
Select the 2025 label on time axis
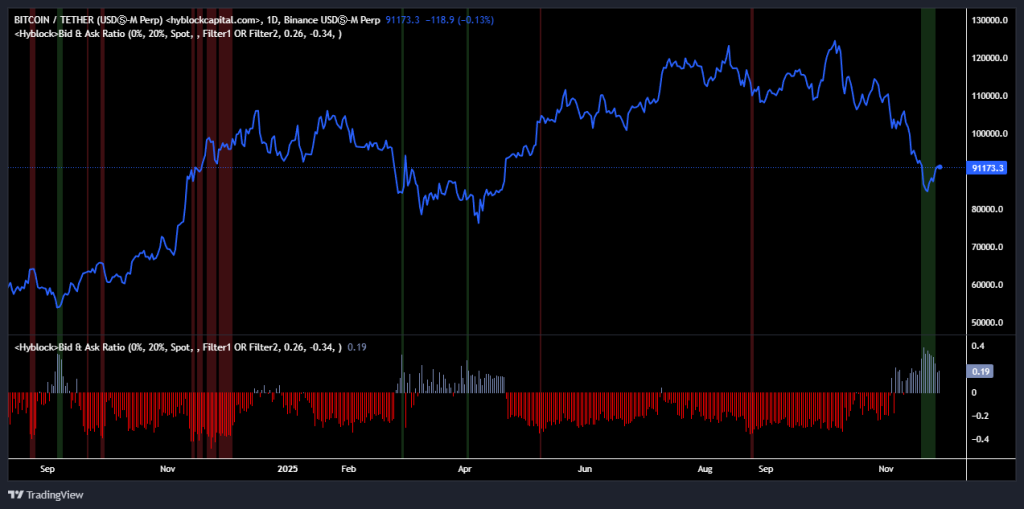[288, 467]
